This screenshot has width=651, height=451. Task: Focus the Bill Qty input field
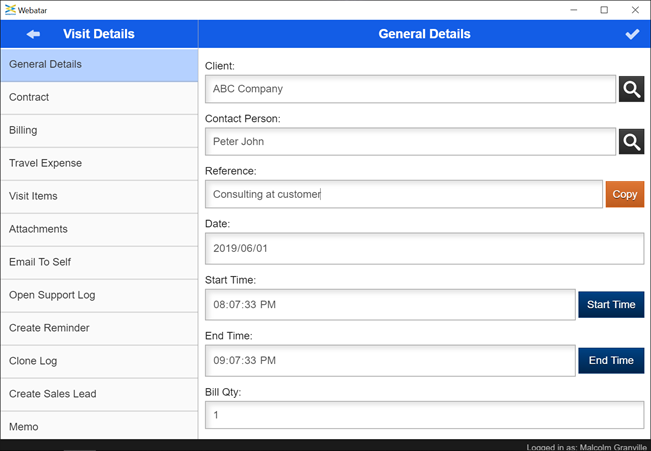pos(424,415)
